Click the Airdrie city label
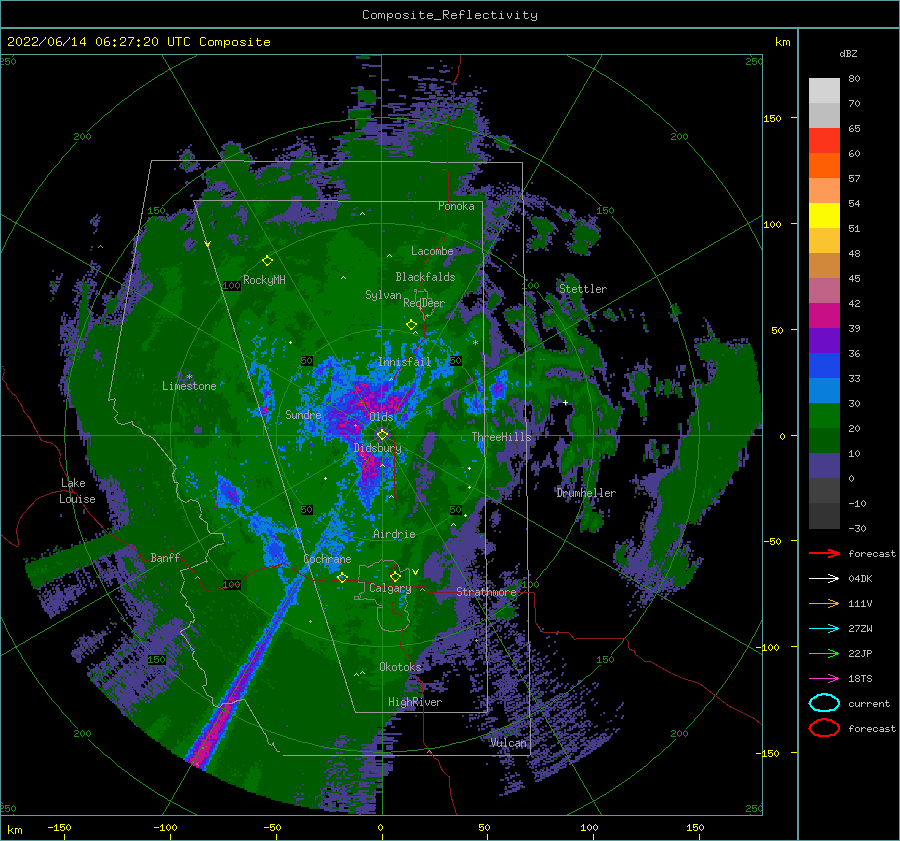Screen dimensions: 900x841 tap(394, 534)
